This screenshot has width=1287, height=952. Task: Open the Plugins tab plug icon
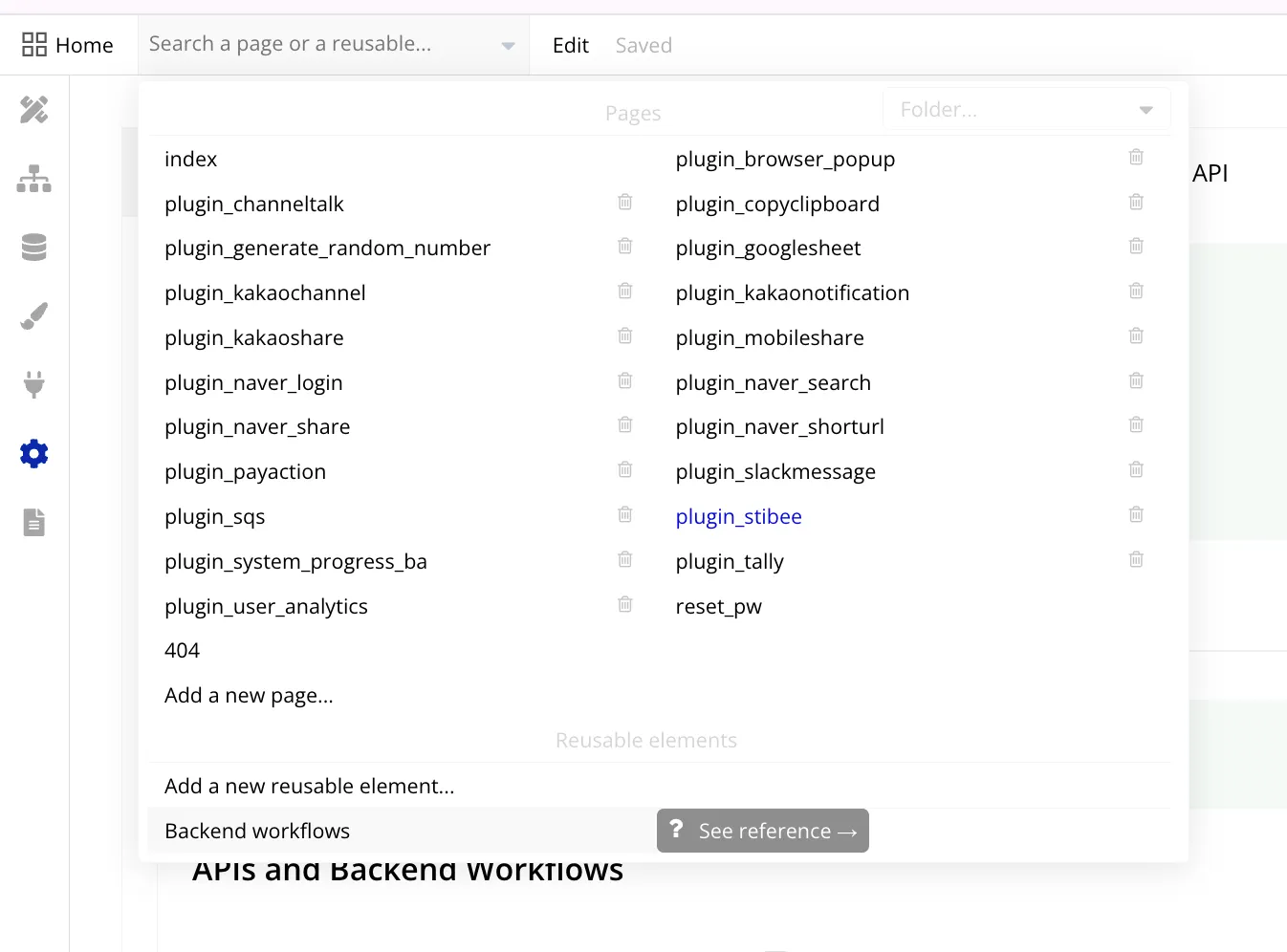[x=34, y=384]
